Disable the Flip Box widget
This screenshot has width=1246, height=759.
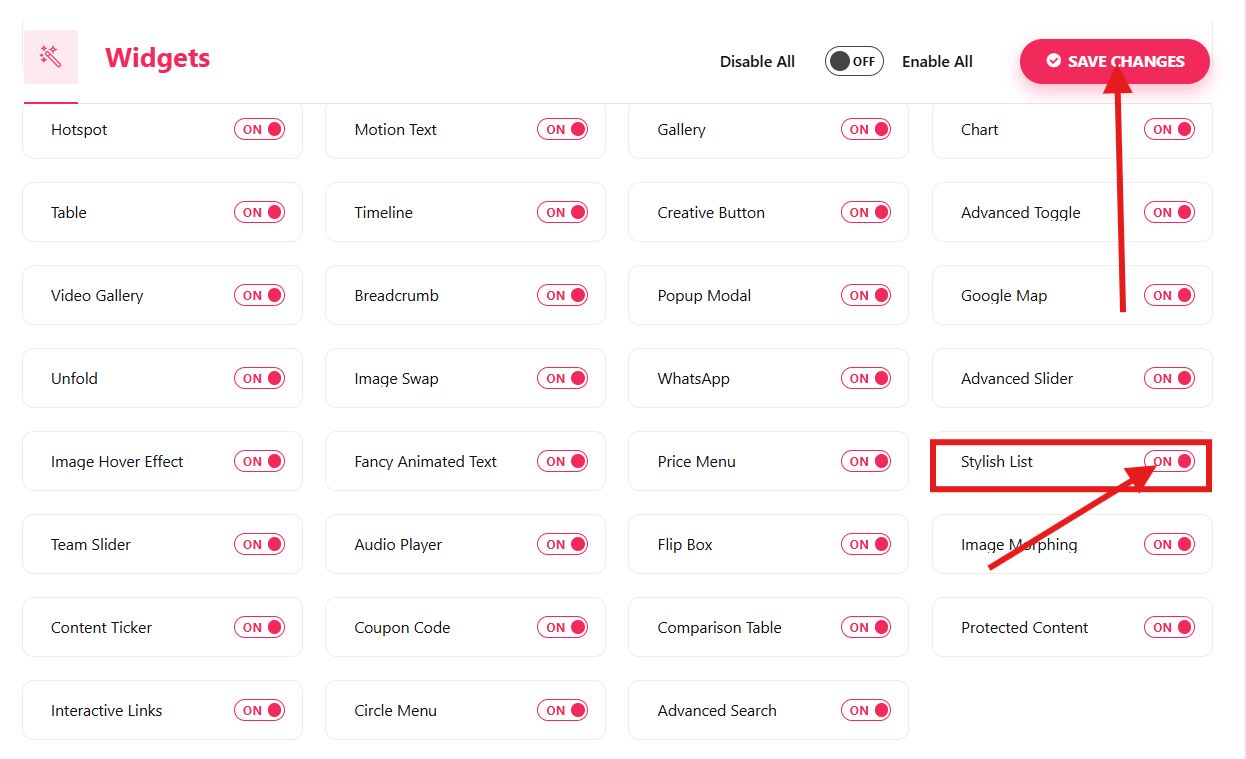point(867,544)
